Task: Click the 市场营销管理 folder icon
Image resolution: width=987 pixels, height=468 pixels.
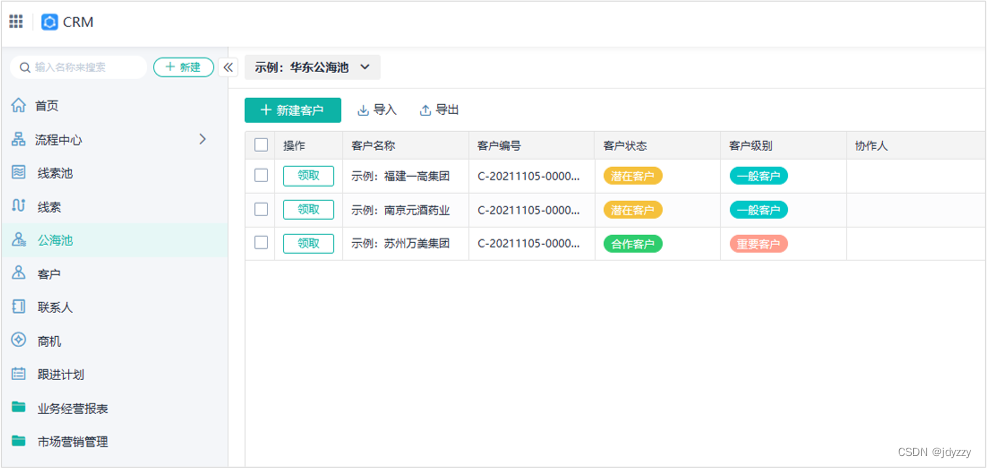Action: pos(19,442)
